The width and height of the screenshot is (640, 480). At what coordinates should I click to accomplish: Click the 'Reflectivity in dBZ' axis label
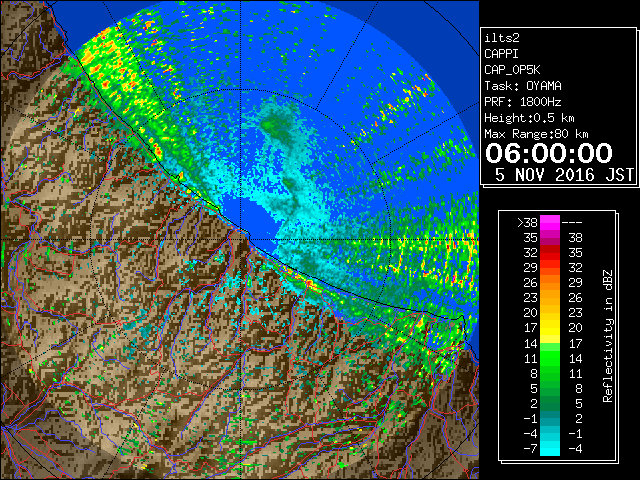pyautogui.click(x=608, y=336)
